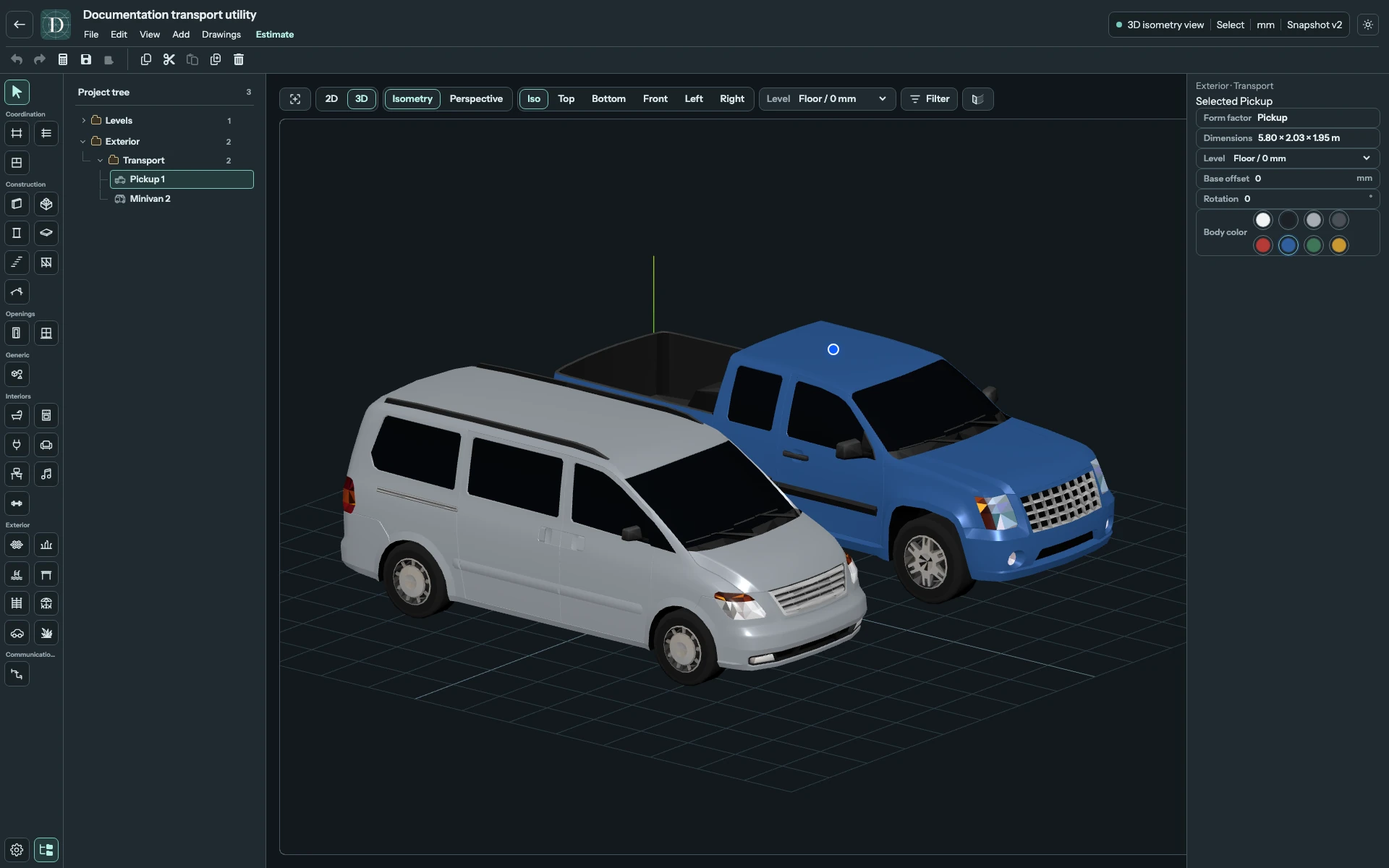This screenshot has width=1389, height=868.
Task: Toggle light theme sun icon
Action: point(1368,25)
